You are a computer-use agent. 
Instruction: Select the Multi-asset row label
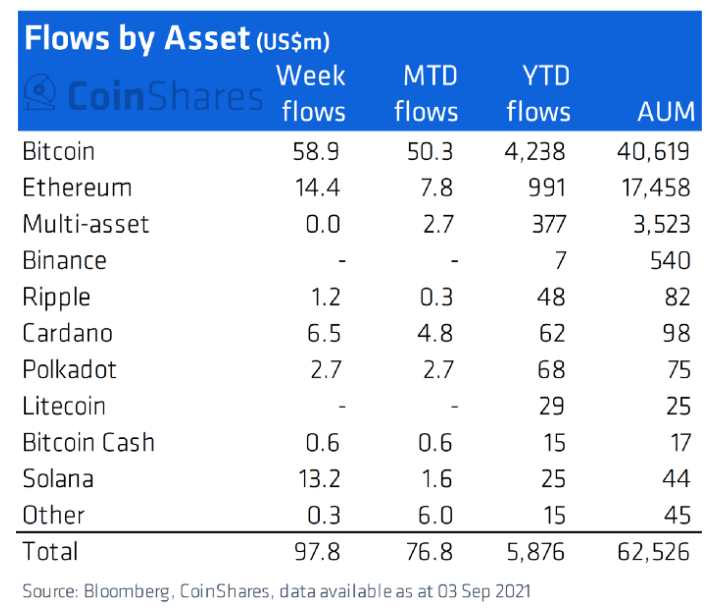pyautogui.click(x=85, y=224)
